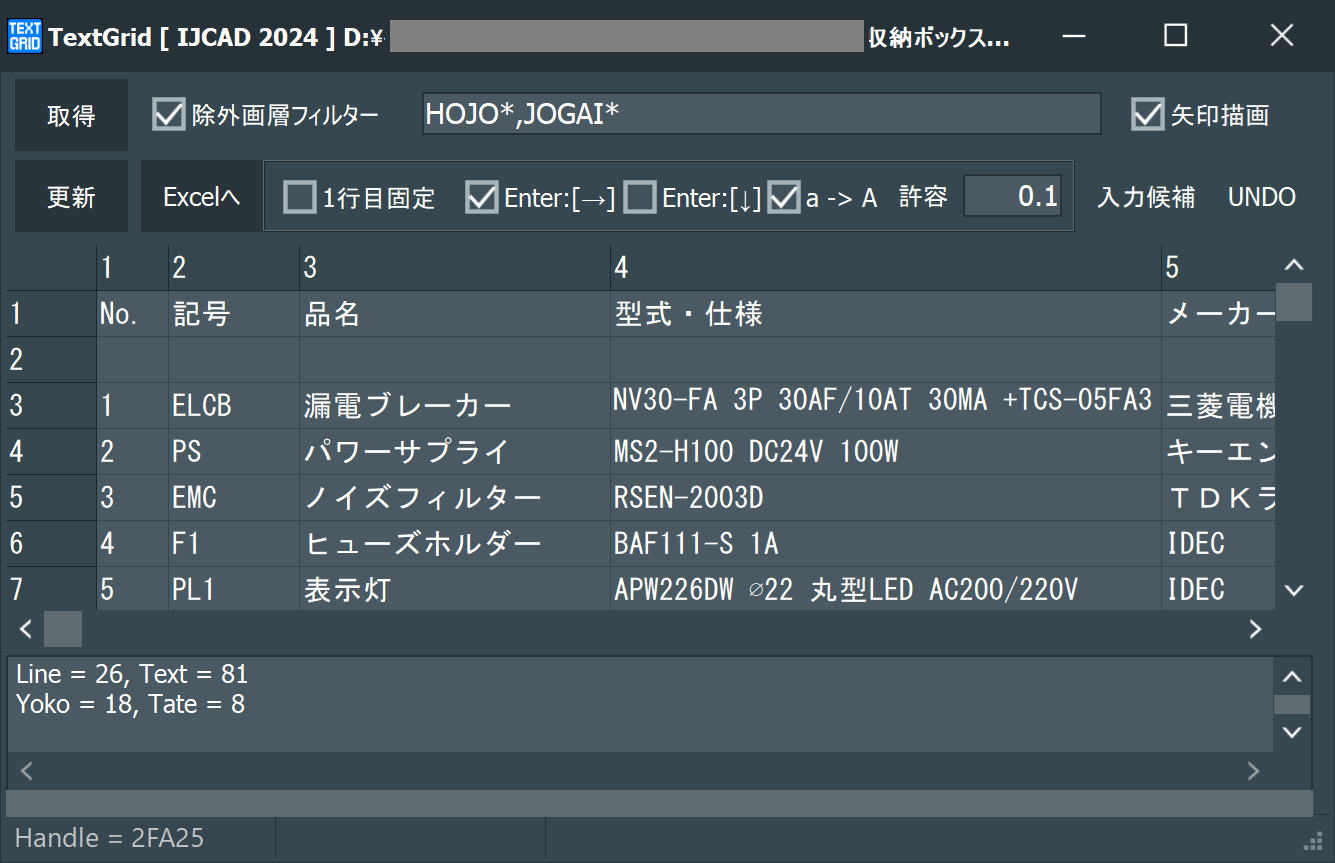This screenshot has height=863, width=1335.
Task: Open the 入力候補 input suggestions
Action: point(1146,197)
